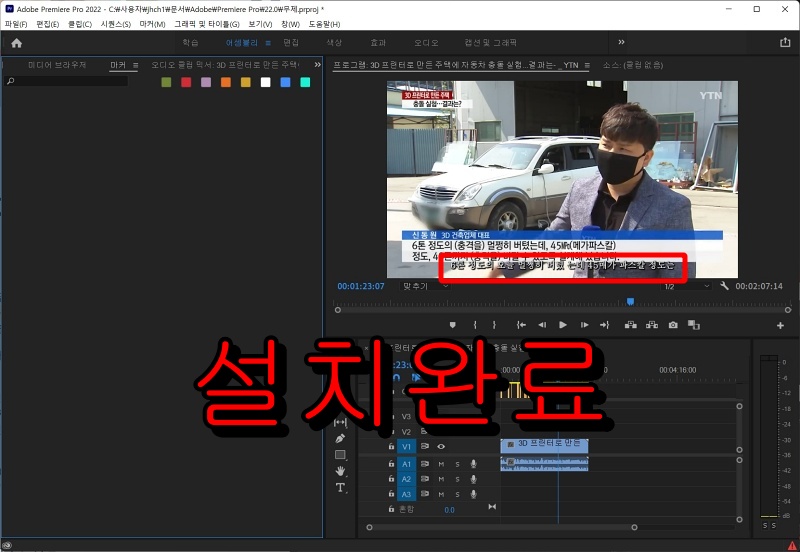This screenshot has width=800, height=552.
Task: Toggle track lock on V1
Action: click(391, 446)
